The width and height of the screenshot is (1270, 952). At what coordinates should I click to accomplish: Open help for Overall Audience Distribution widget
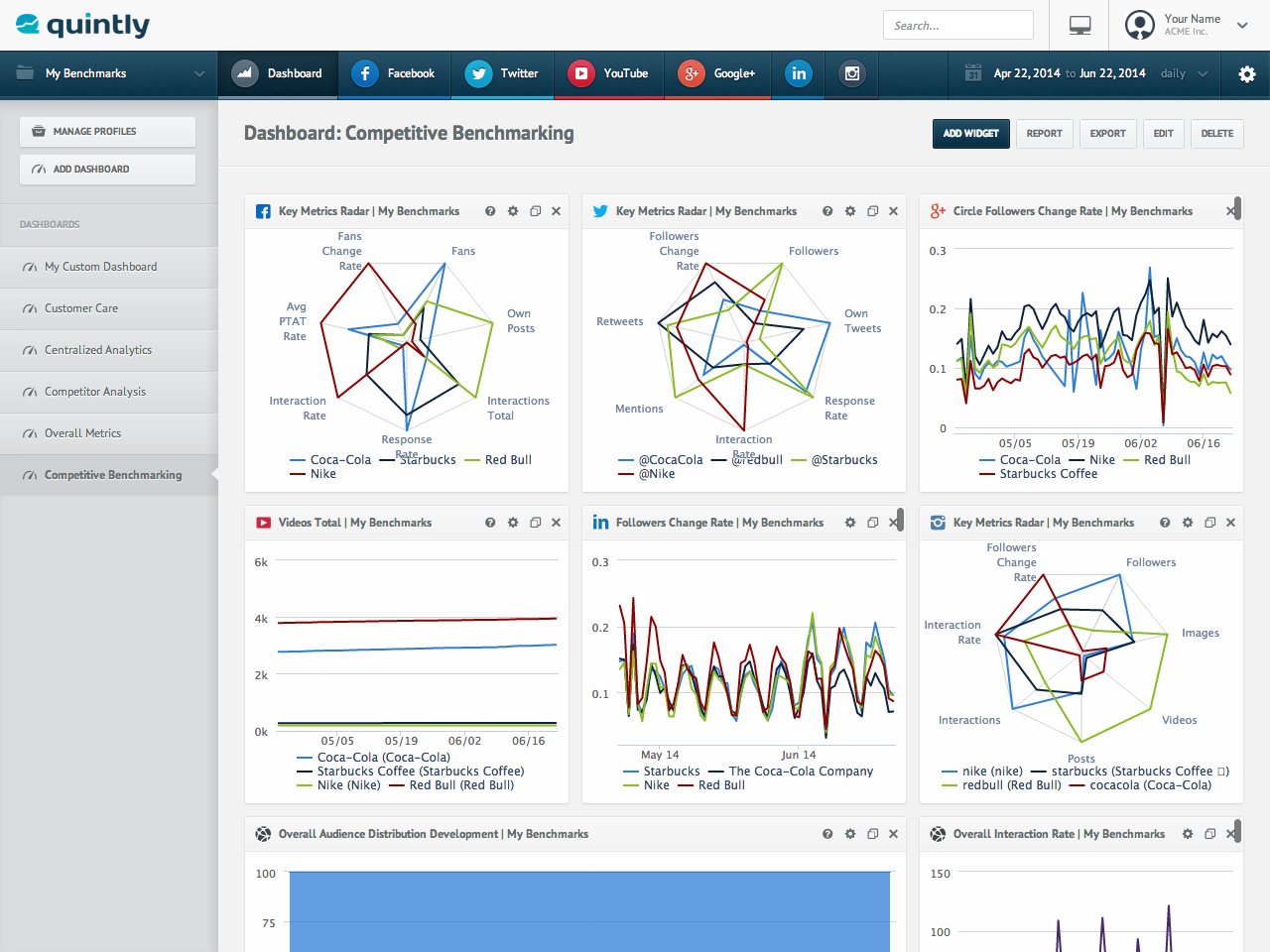[827, 834]
